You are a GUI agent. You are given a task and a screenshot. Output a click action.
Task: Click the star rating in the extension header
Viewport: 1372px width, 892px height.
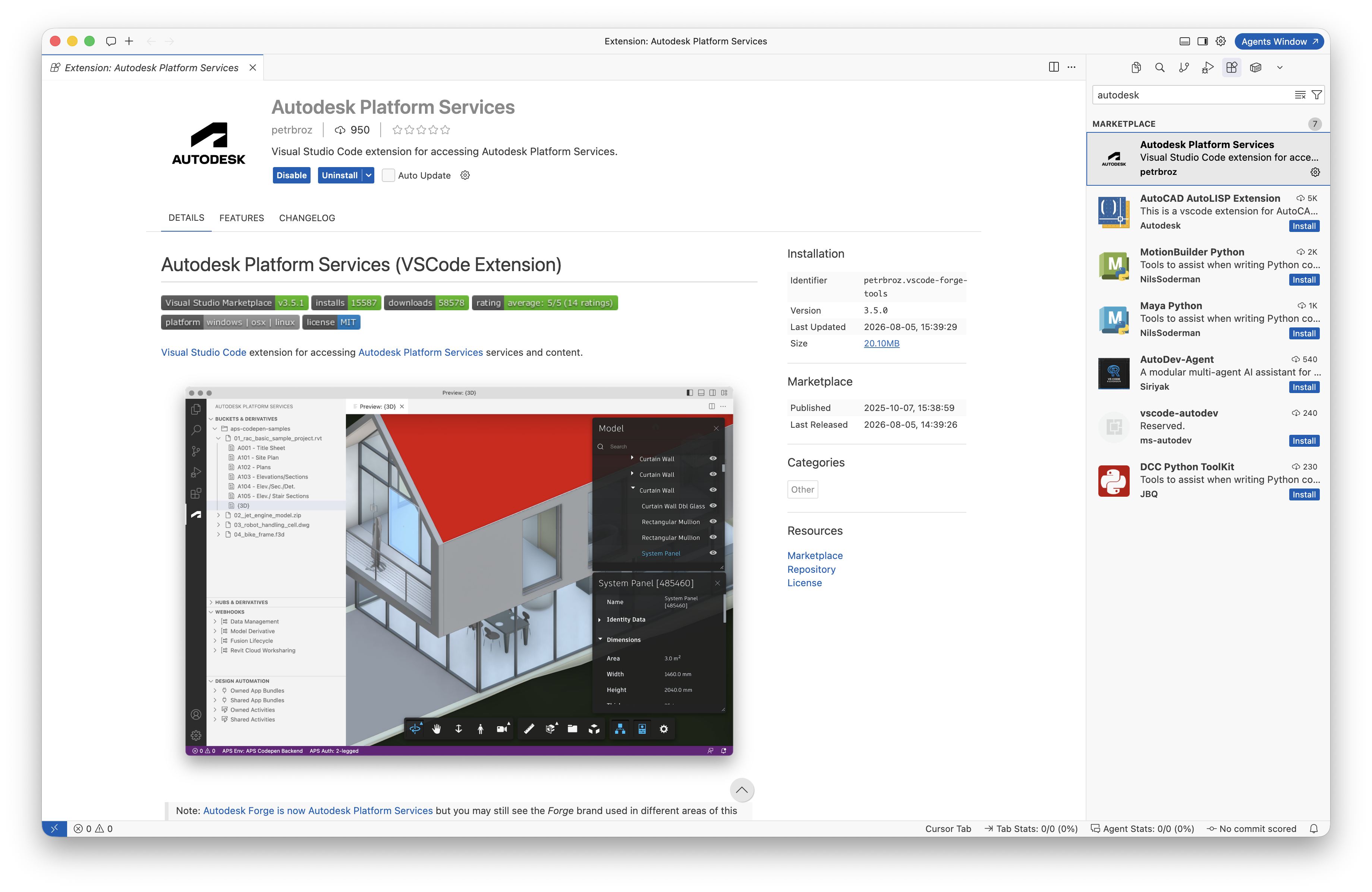[x=421, y=130]
